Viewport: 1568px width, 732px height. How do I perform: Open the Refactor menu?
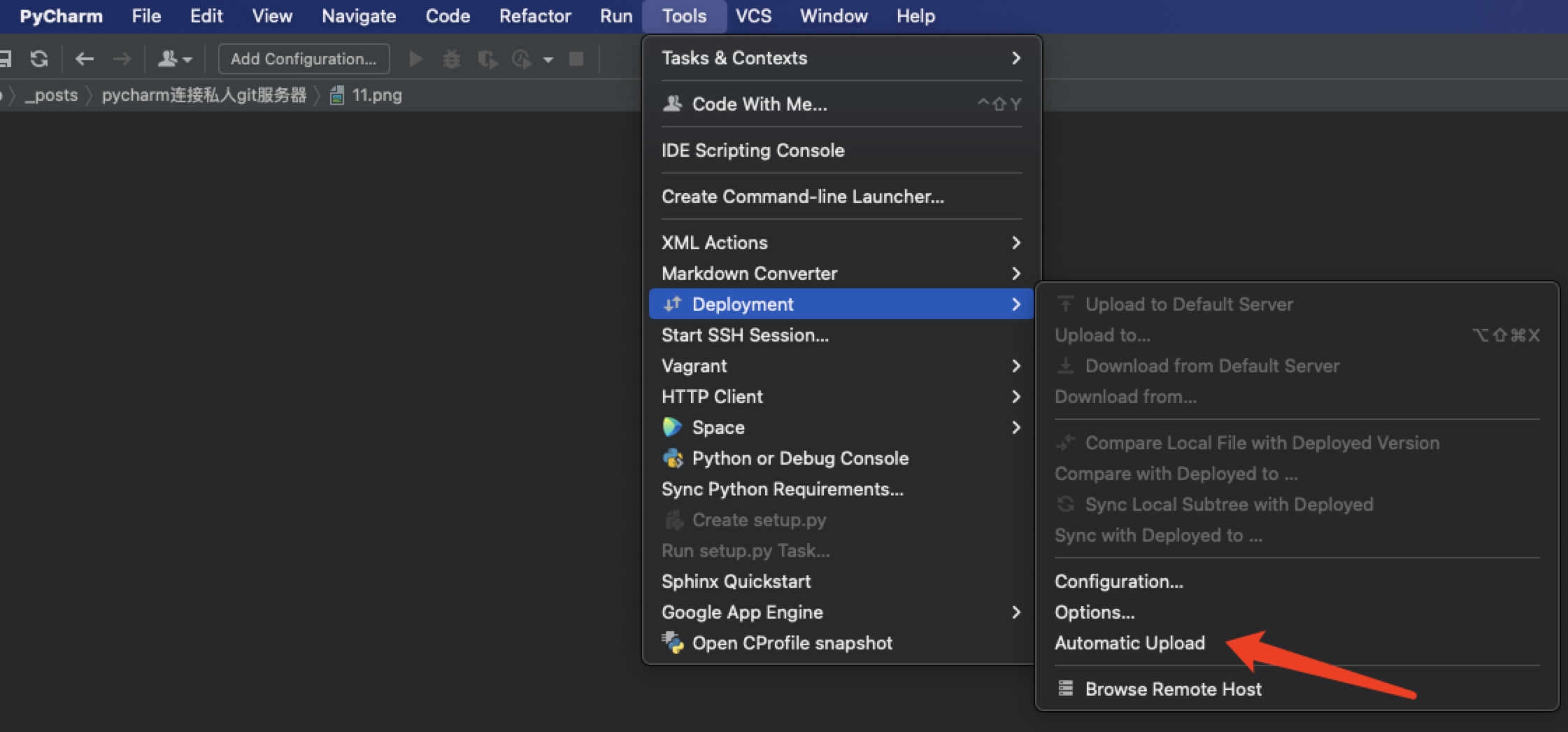535,16
